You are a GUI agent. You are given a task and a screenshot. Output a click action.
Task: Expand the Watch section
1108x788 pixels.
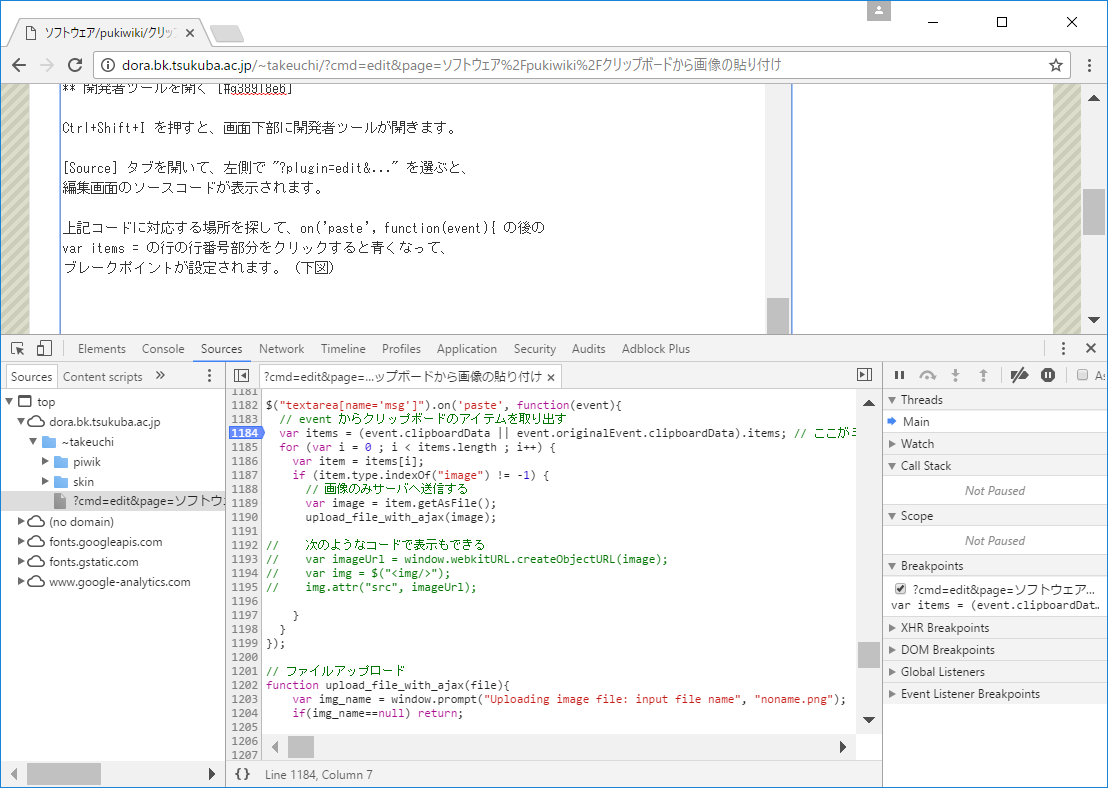tap(916, 444)
